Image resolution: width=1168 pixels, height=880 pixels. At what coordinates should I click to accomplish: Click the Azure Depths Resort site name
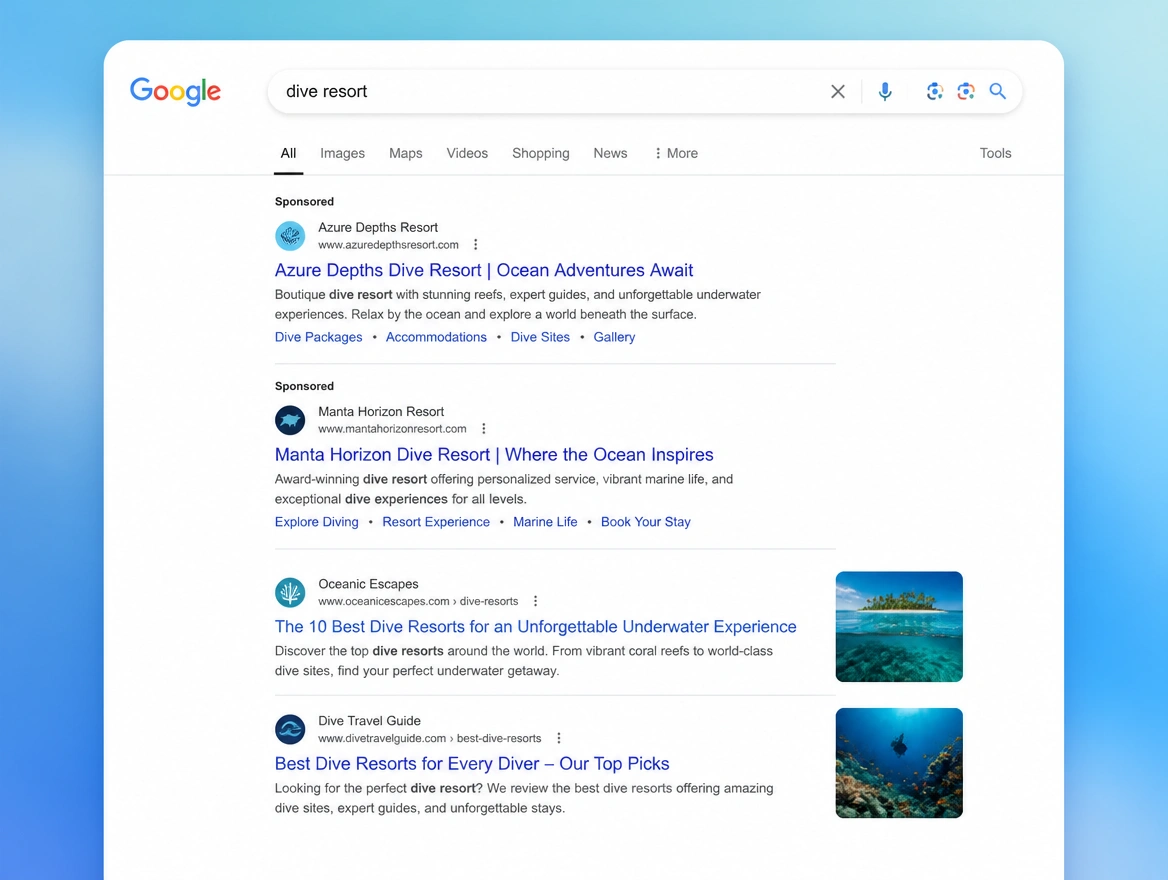click(378, 227)
